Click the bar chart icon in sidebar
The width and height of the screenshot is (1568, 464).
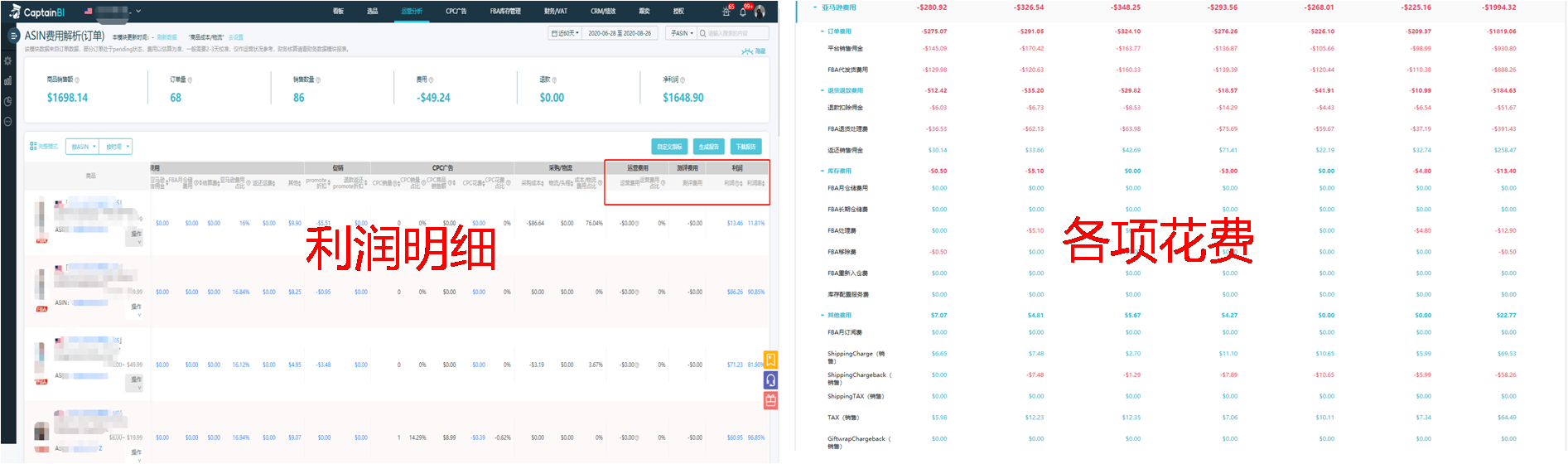(x=7, y=80)
